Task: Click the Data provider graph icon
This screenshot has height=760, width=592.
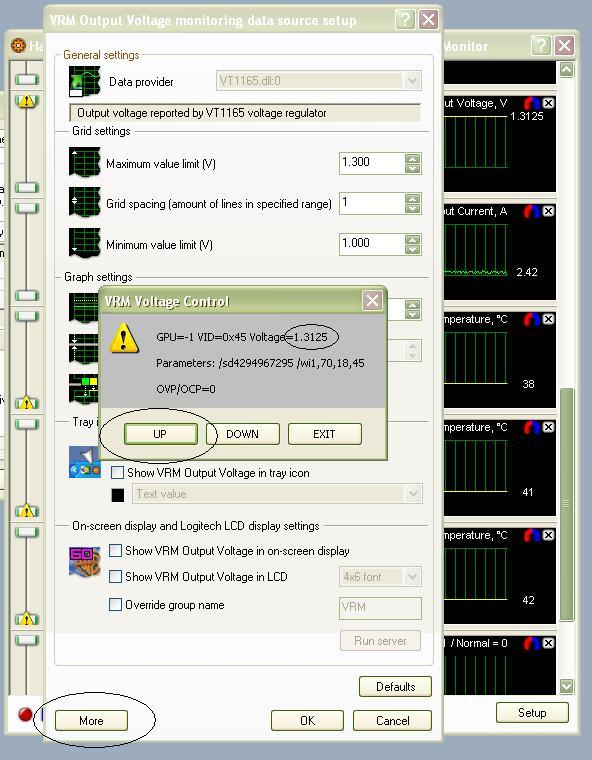Action: click(x=84, y=81)
